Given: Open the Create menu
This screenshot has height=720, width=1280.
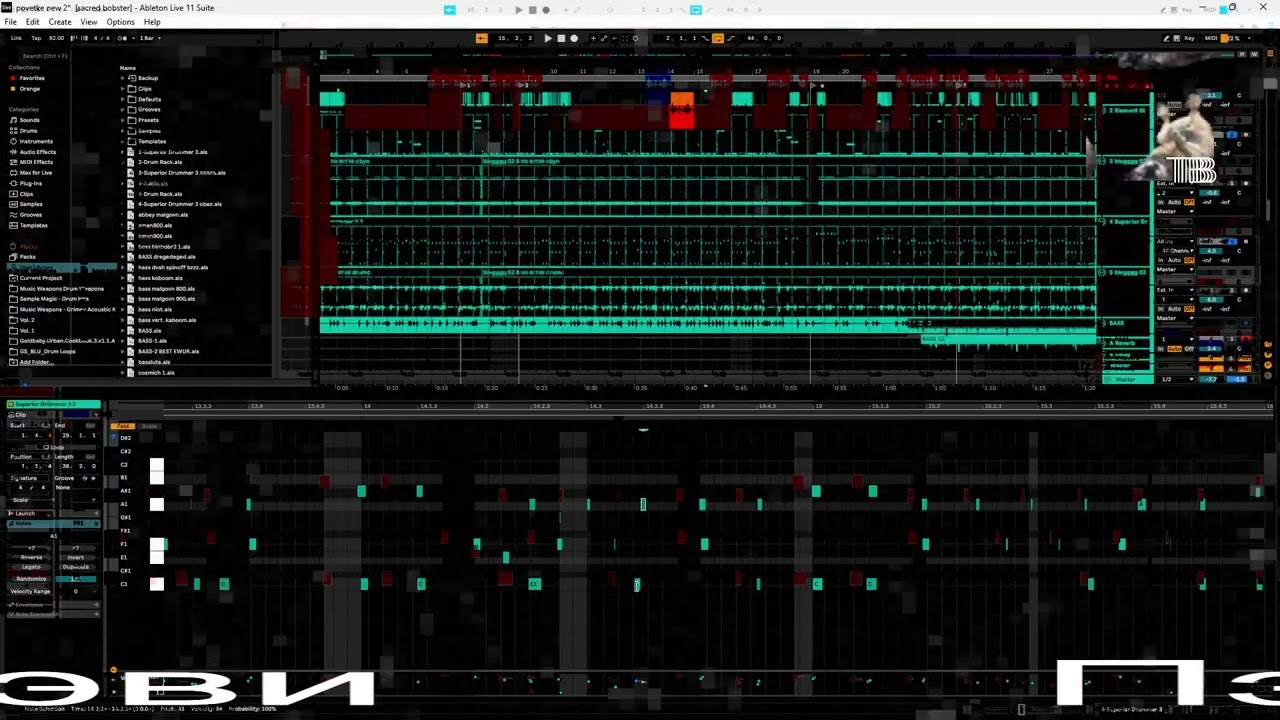Looking at the screenshot, I should 60,22.
